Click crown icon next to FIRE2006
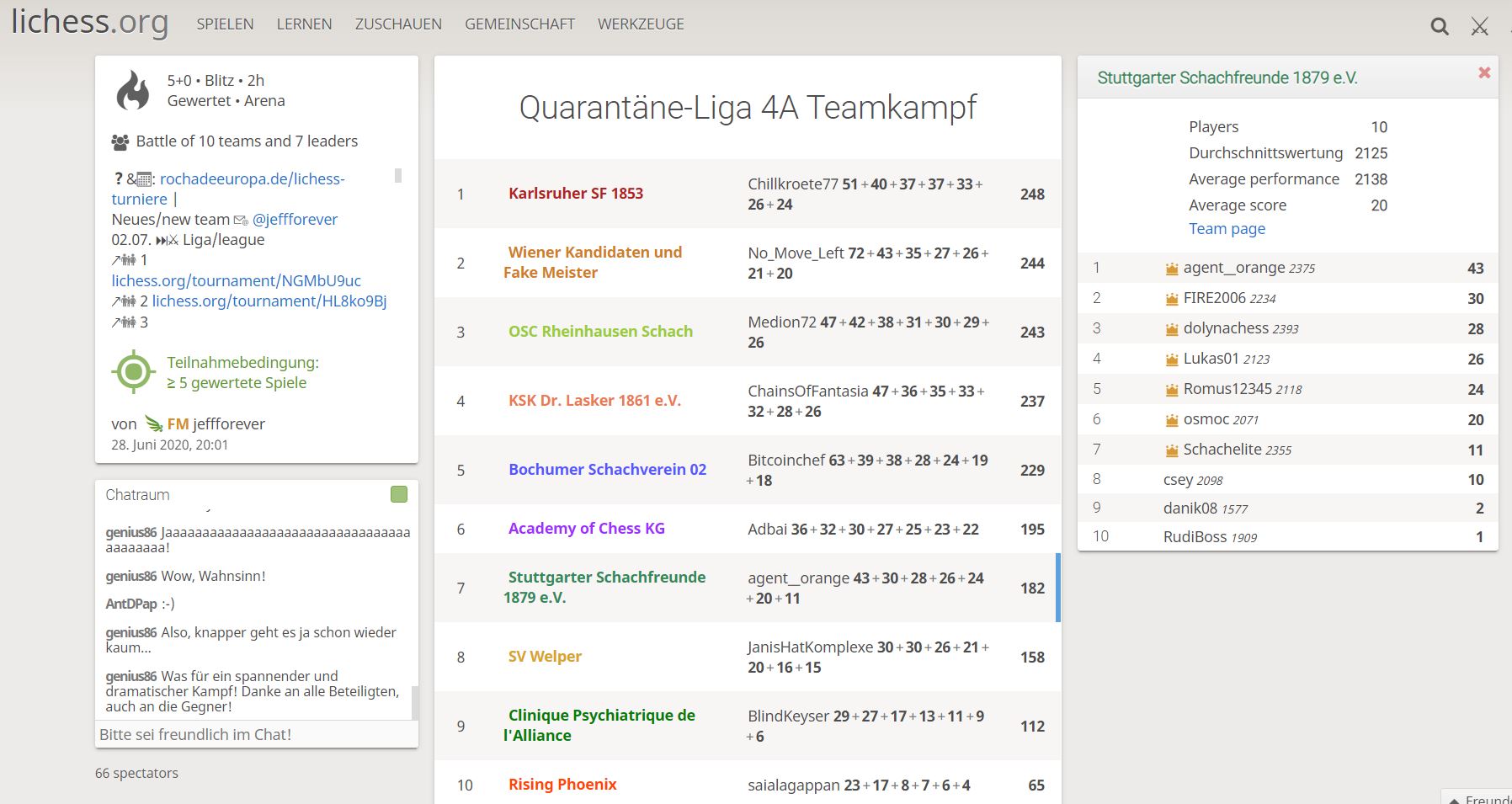 pos(1172,299)
